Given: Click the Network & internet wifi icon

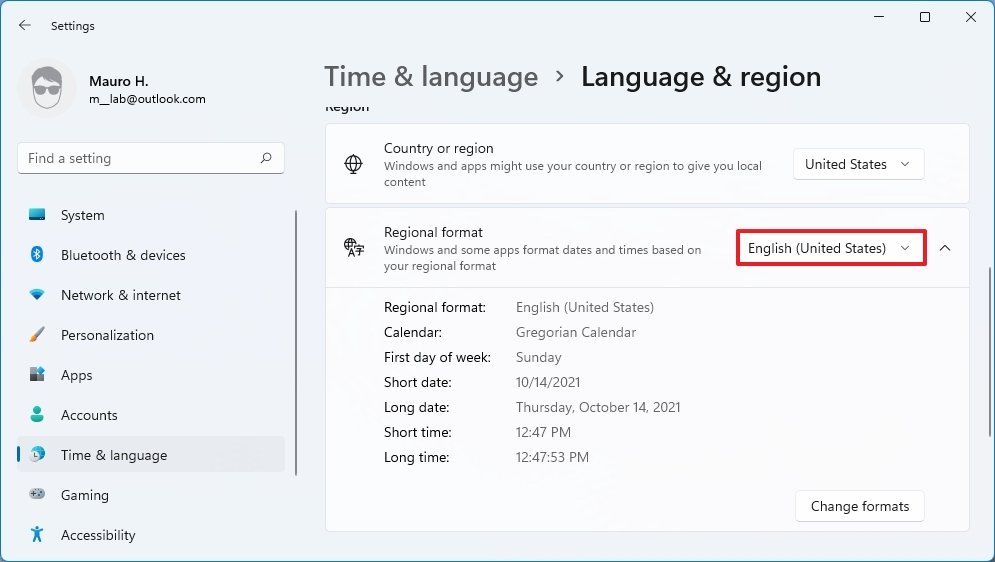Looking at the screenshot, I should 37,295.
